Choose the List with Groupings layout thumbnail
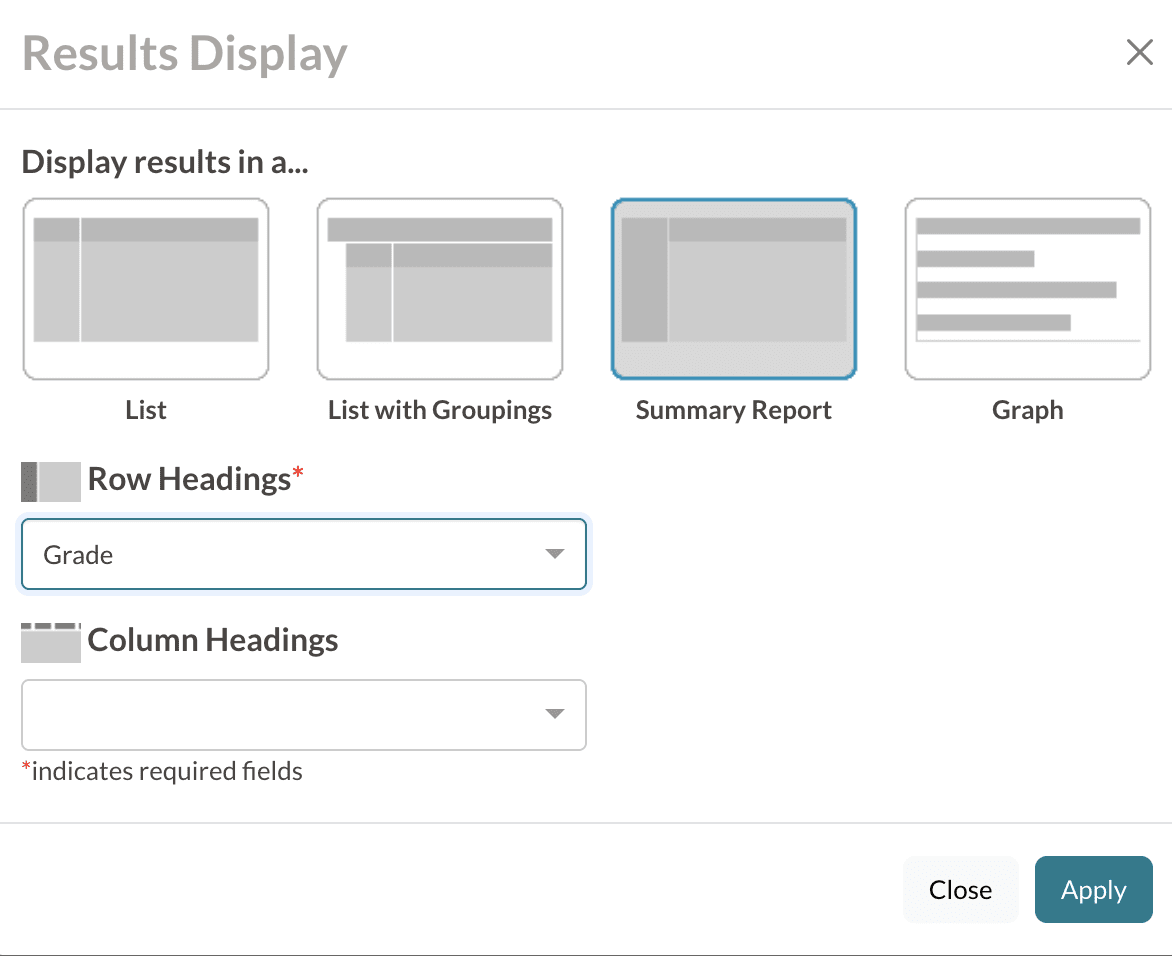Screen dimensions: 1172x956 [x=440, y=289]
